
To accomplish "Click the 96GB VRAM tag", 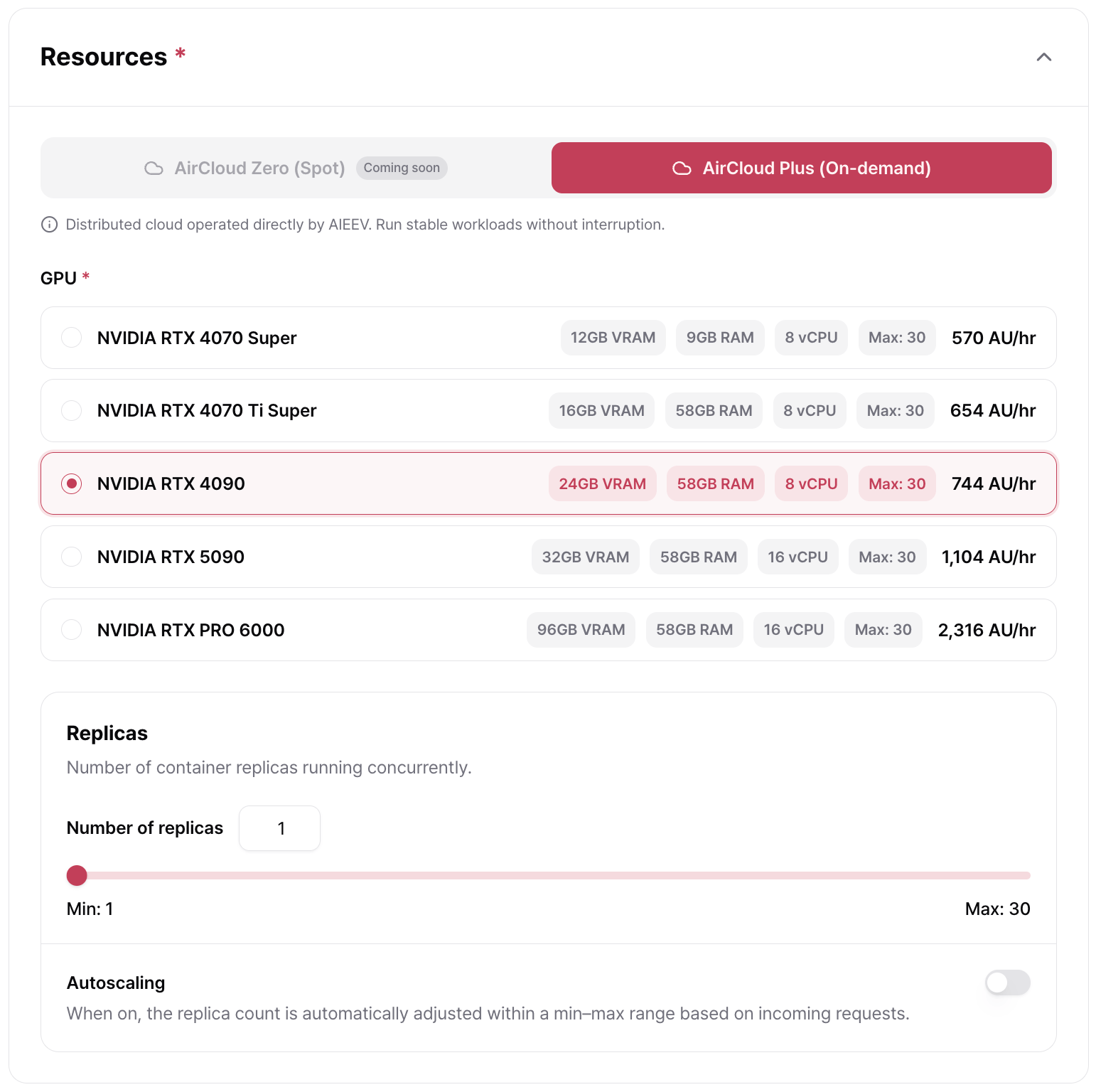I will tap(581, 630).
